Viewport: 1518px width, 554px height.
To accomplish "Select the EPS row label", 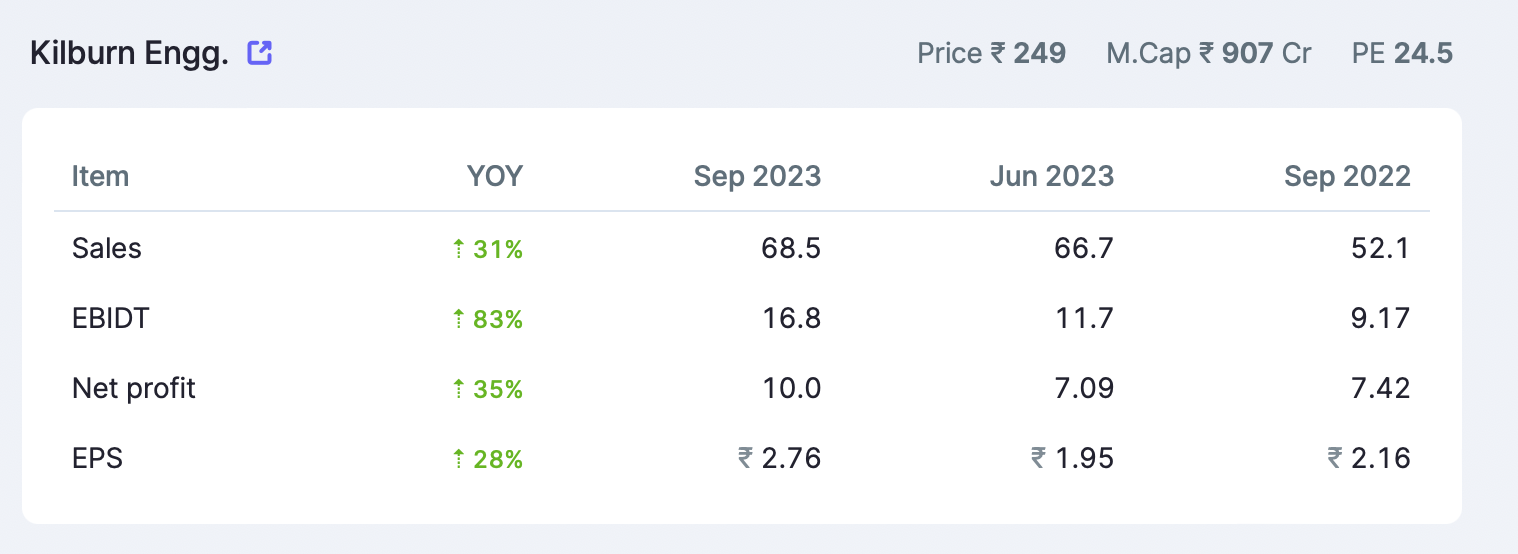I will click(97, 458).
